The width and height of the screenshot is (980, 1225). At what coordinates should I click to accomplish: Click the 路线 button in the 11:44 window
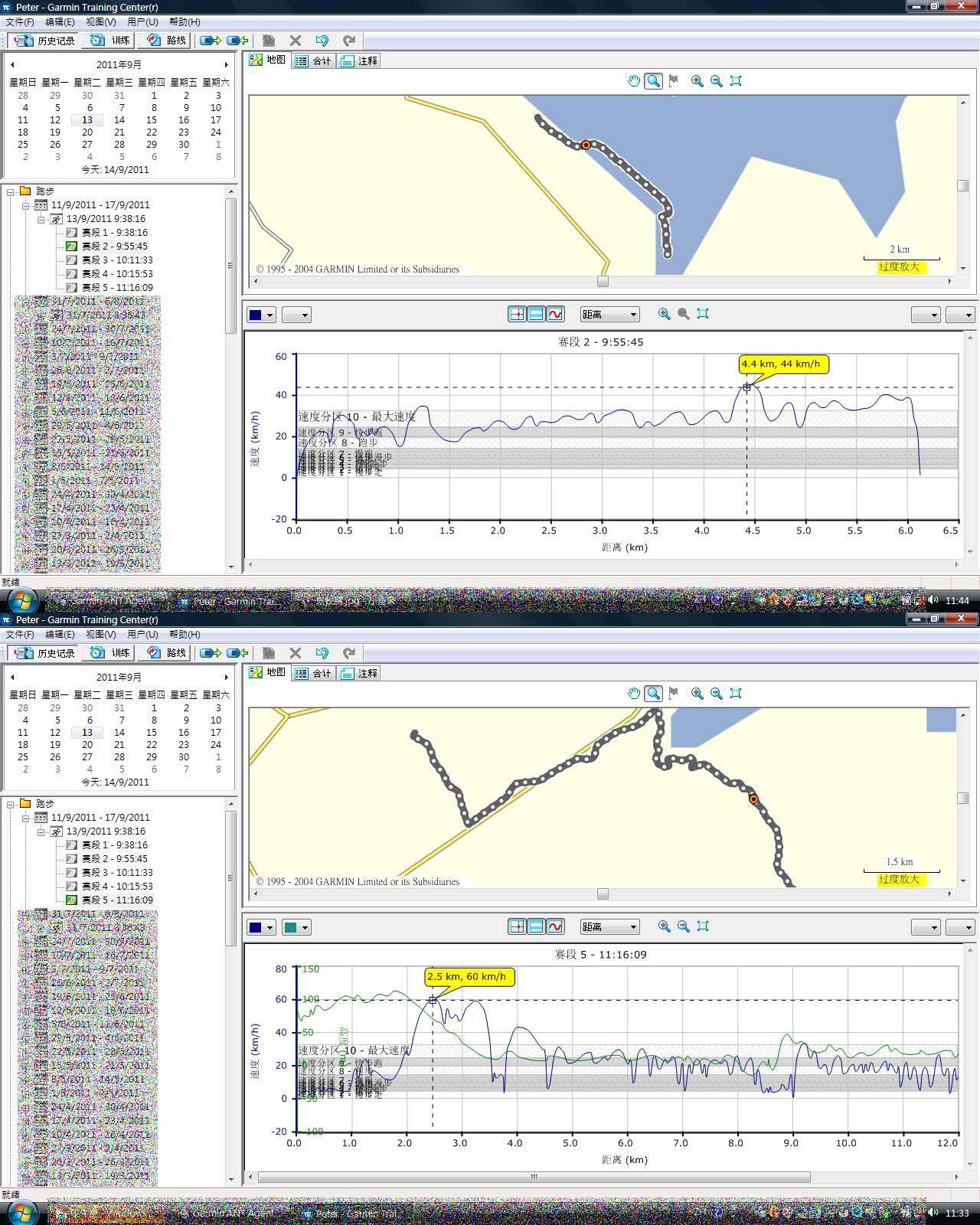coord(166,41)
